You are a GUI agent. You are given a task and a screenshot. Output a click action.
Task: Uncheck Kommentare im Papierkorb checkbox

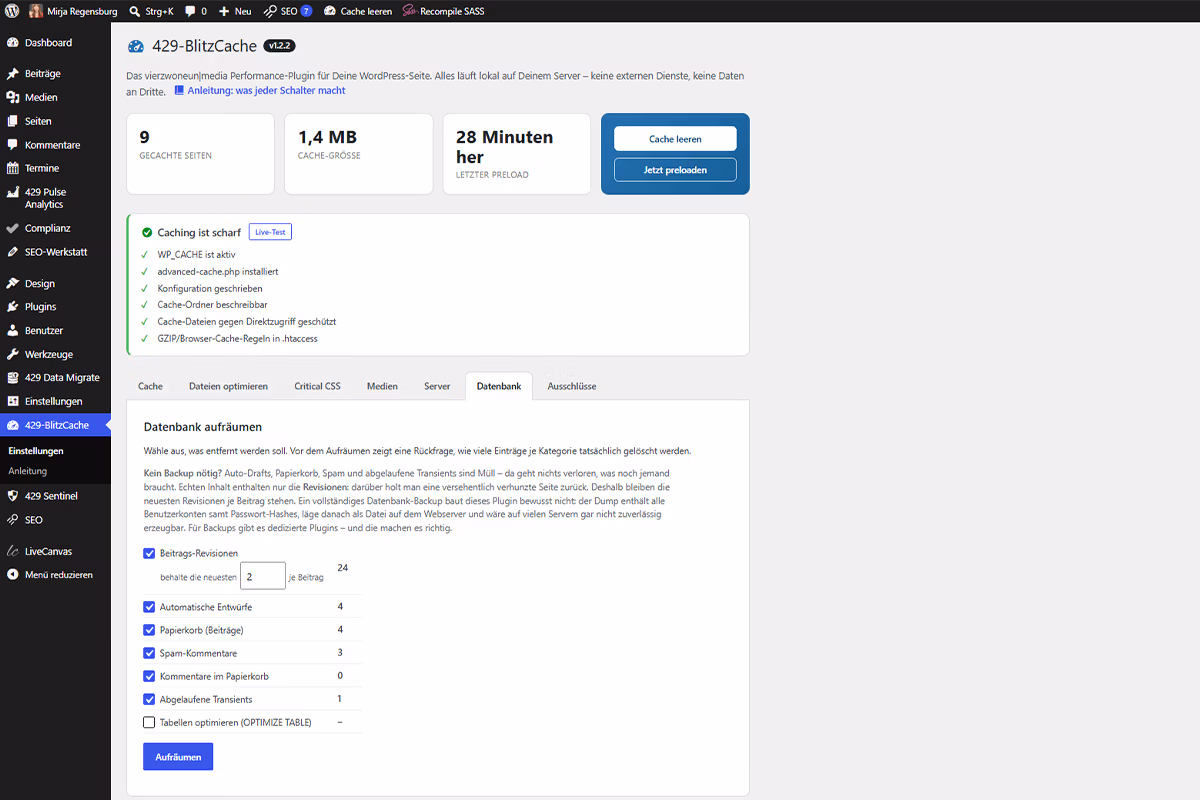coord(150,676)
